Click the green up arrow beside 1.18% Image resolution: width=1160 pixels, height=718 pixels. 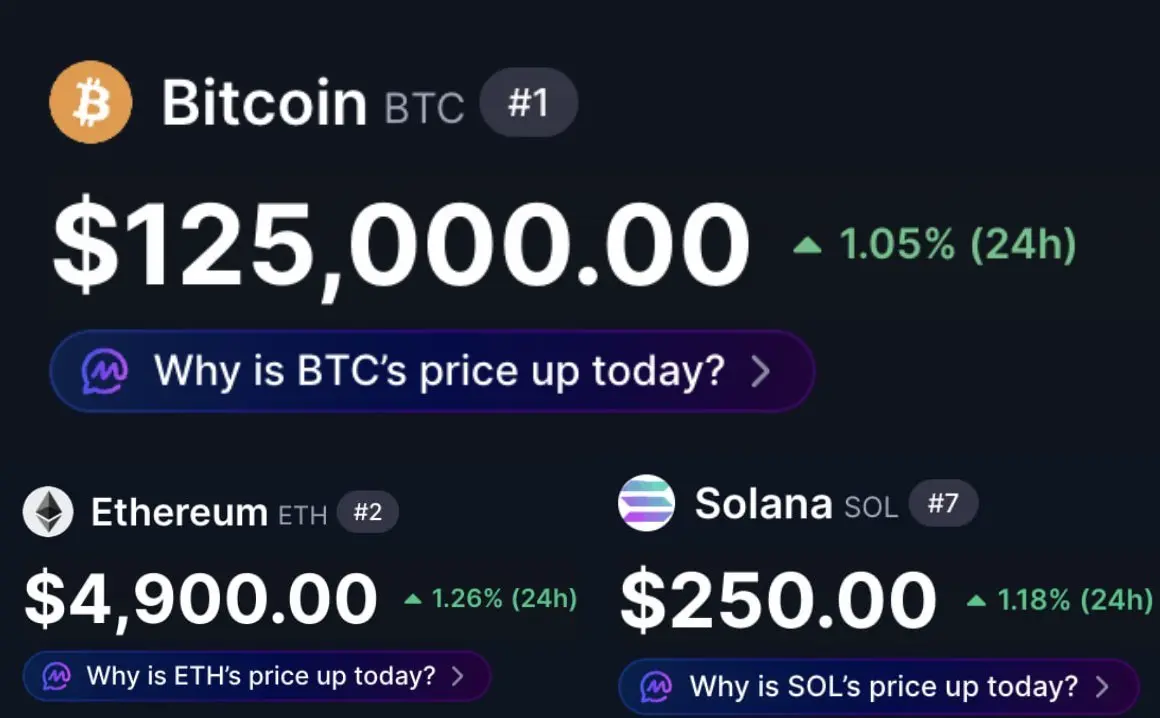tap(977, 600)
